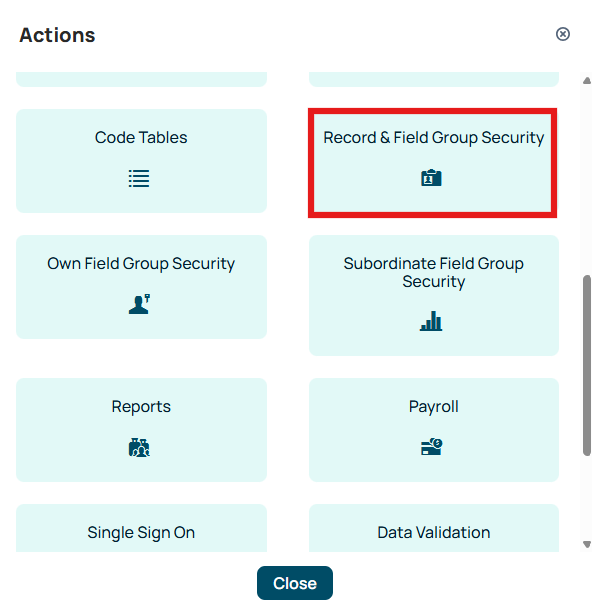The height and width of the screenshot is (610, 592).
Task: Dismiss dialog with the circled X icon
Action: click(x=562, y=34)
